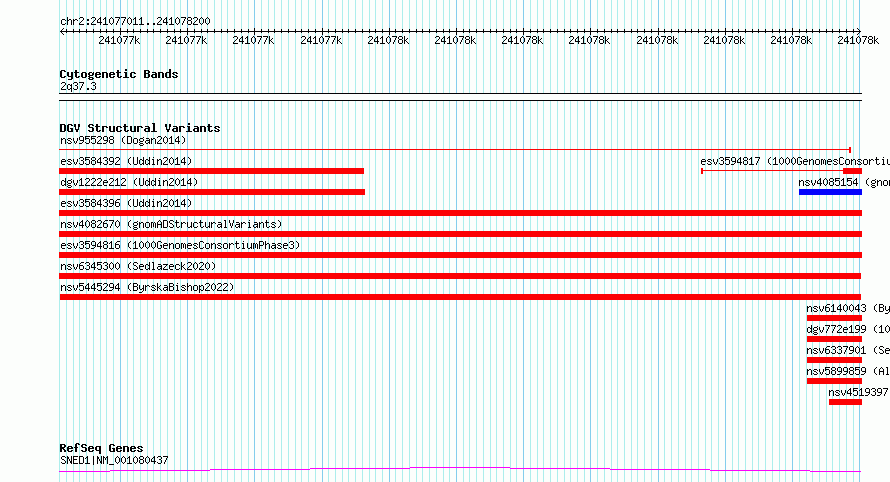
Task: Select the thin red nsv955298 variant line
Action: [455, 150]
